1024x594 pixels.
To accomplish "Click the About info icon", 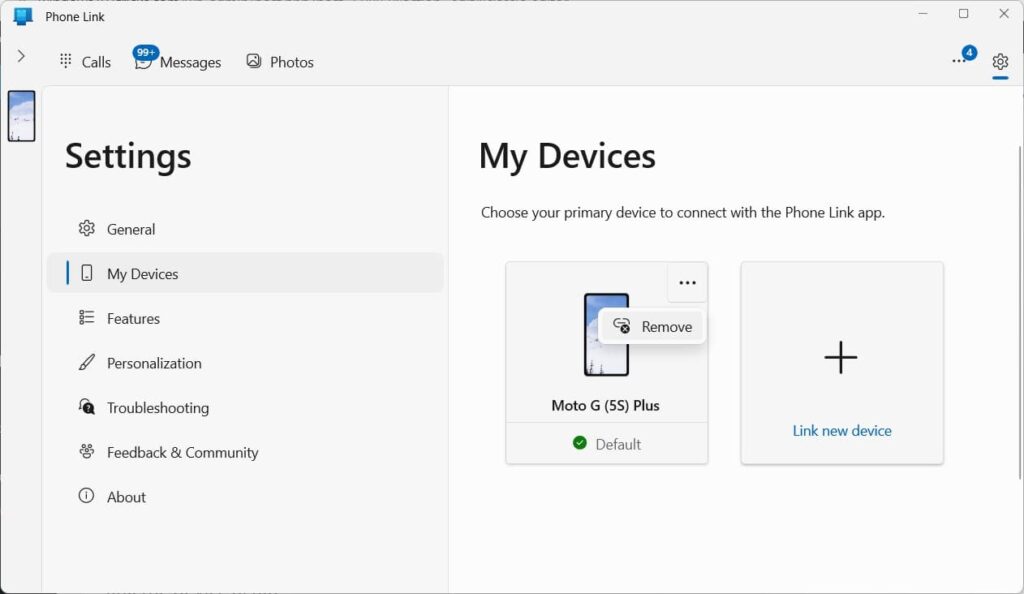I will pos(84,496).
